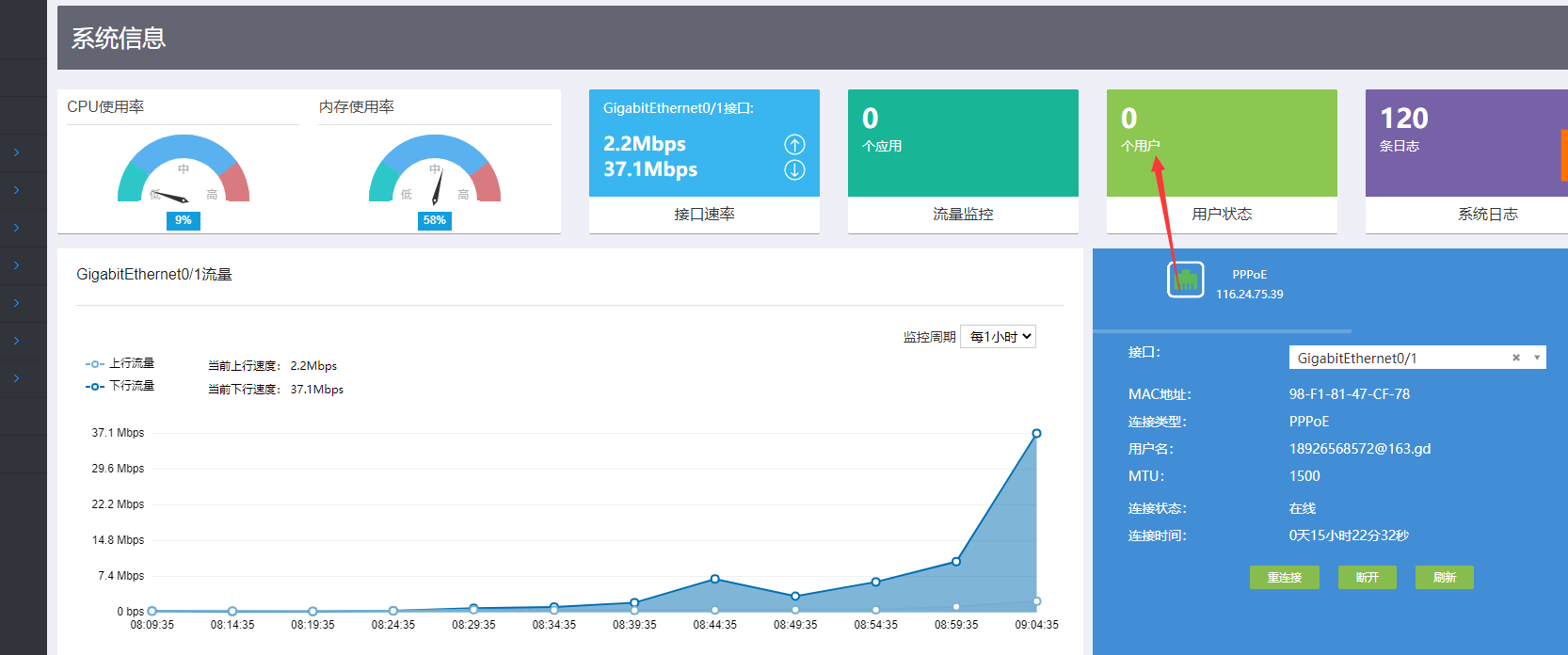1568x655 pixels.
Task: Toggle the 上行流量 legend entry
Action: click(120, 363)
